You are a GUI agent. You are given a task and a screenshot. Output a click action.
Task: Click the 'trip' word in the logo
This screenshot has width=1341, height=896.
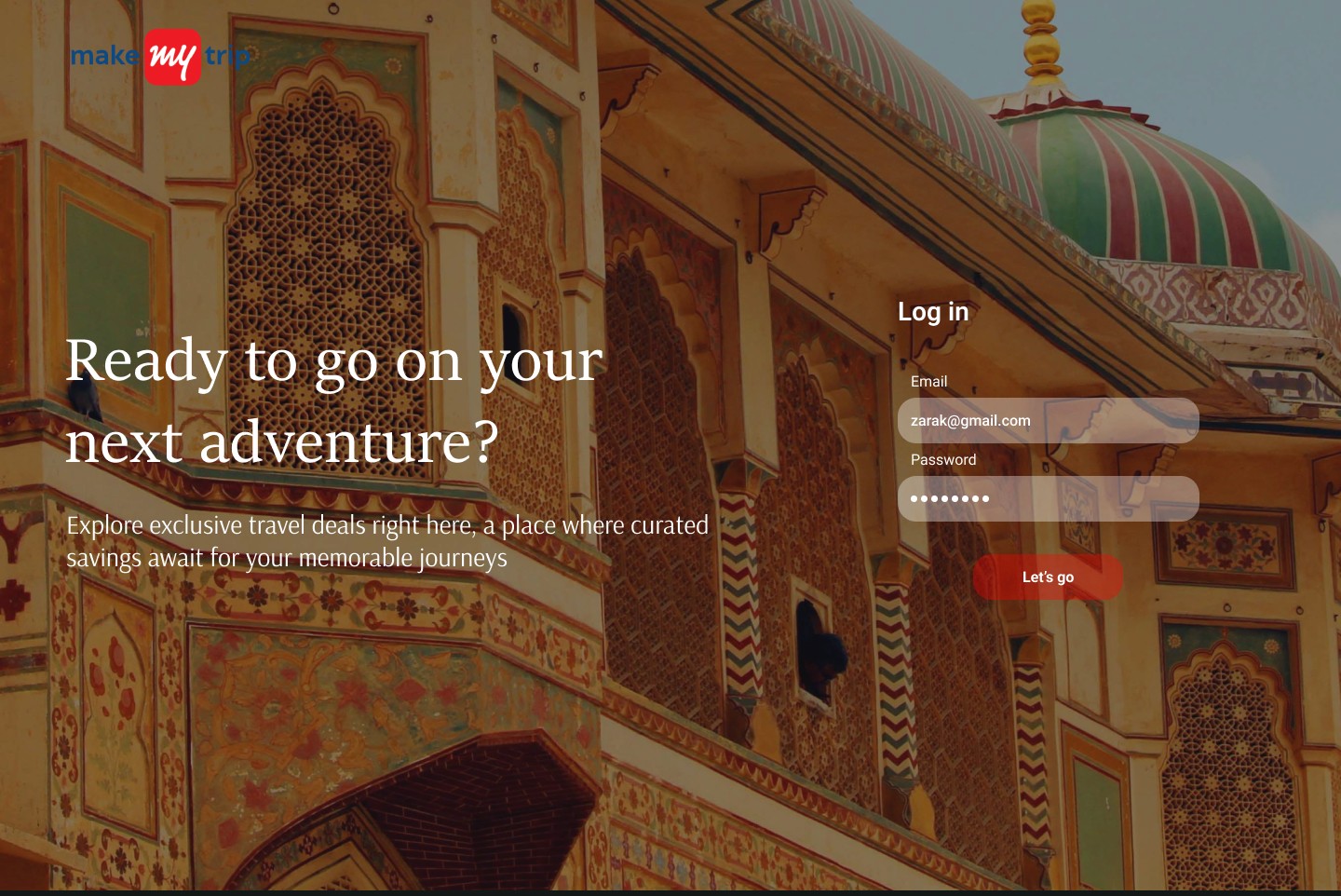pyautogui.click(x=228, y=57)
